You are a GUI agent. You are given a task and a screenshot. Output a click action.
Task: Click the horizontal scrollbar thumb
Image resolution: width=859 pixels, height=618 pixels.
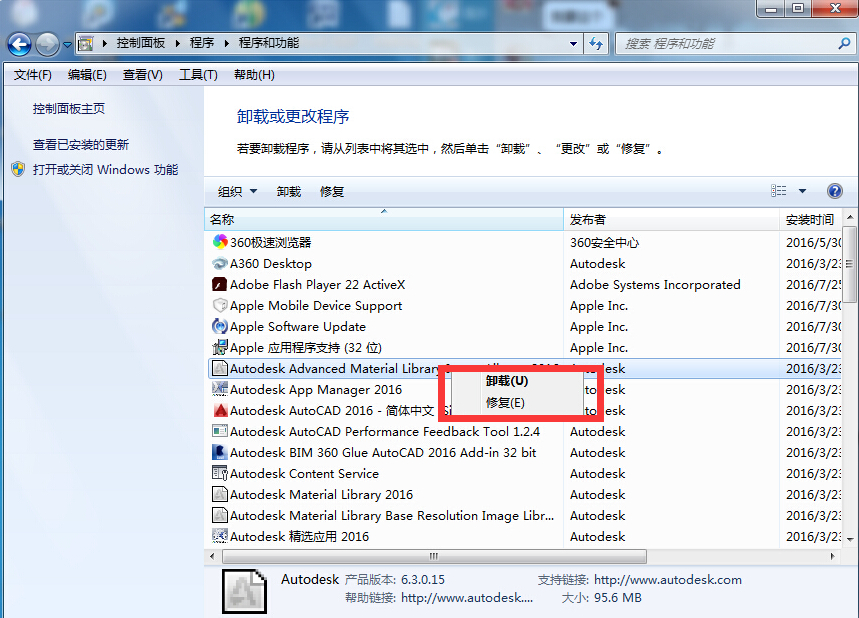point(434,556)
